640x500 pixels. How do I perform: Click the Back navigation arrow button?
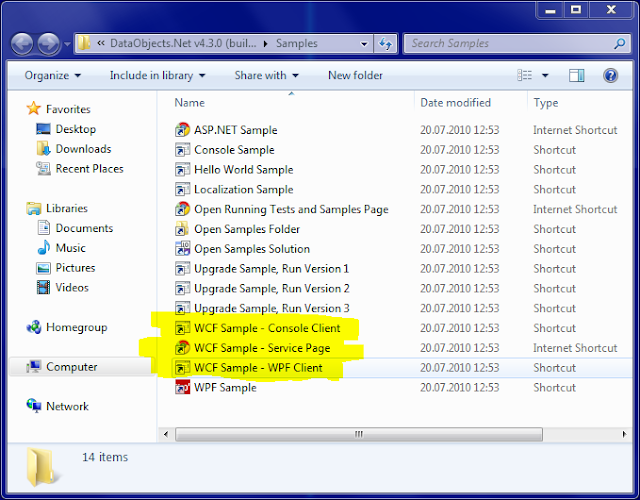point(22,44)
